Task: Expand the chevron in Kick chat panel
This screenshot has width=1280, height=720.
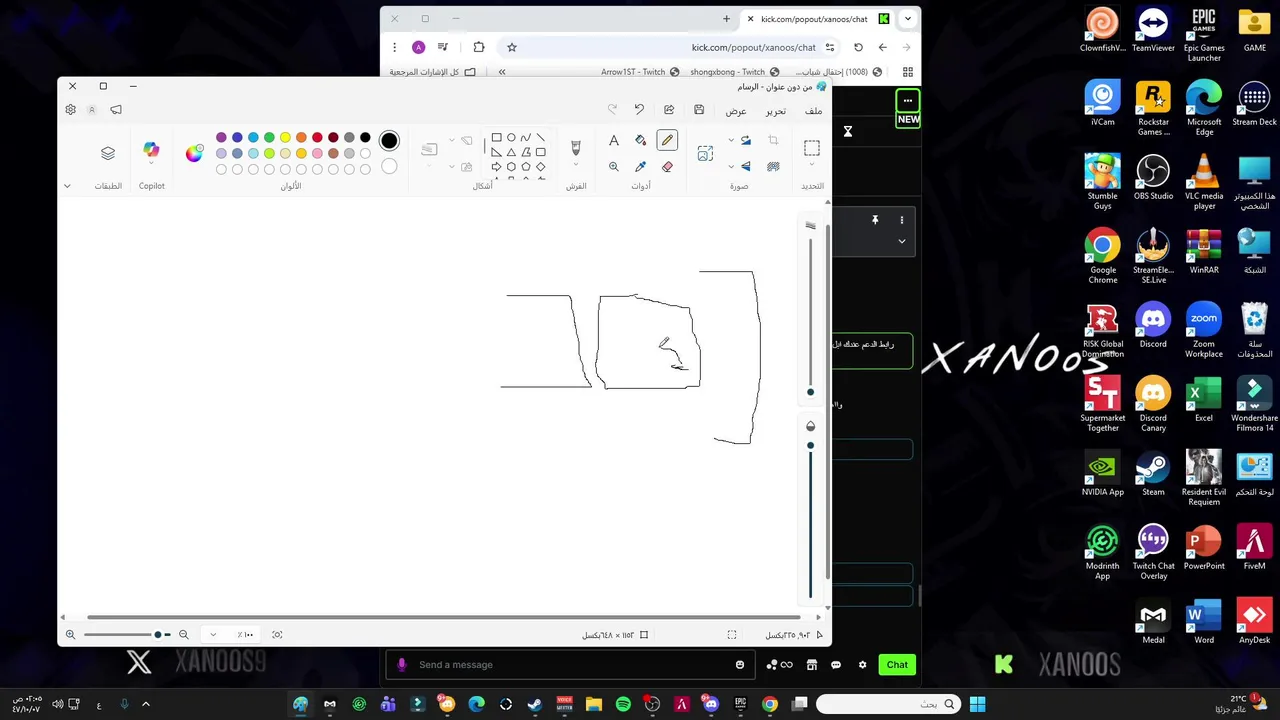Action: [901, 241]
